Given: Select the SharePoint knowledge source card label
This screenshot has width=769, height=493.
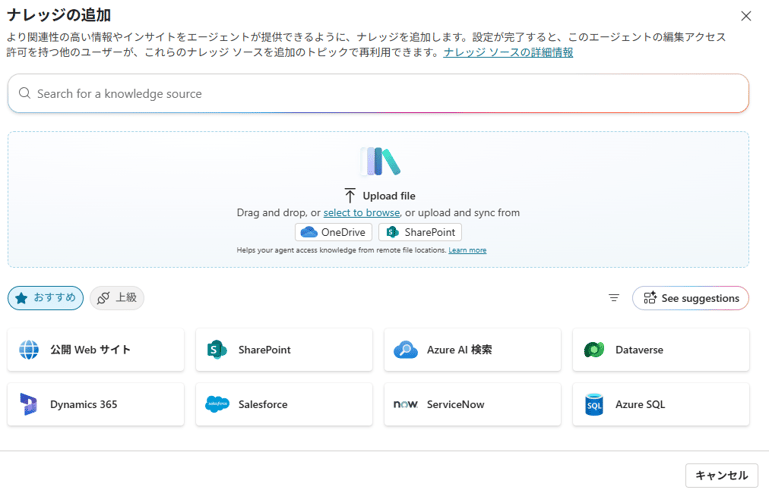Looking at the screenshot, I should [264, 350].
